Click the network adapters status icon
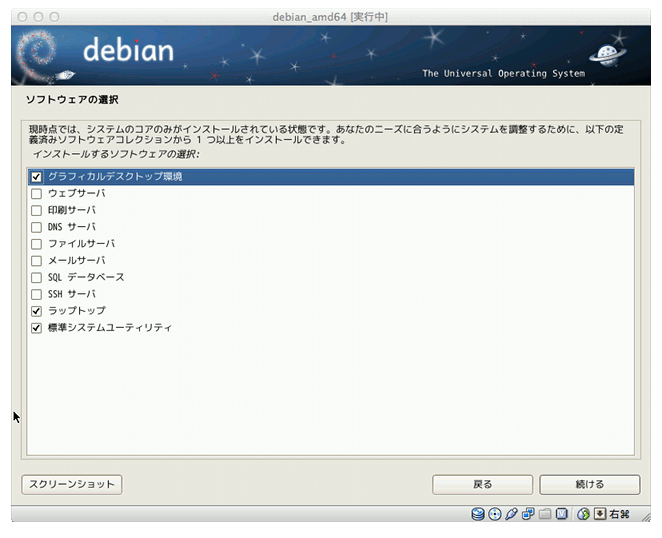The image size is (662, 538). pos(527,514)
